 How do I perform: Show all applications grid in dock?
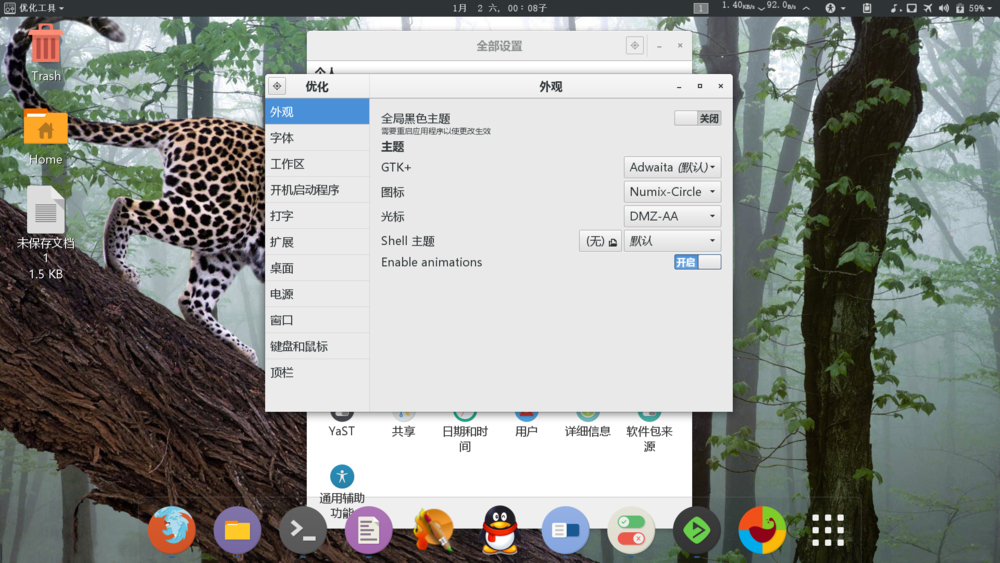(828, 530)
